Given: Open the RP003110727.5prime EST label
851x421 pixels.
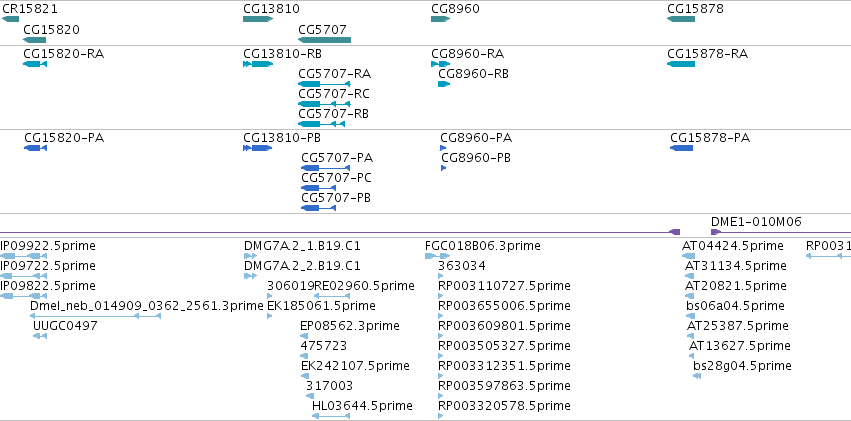Looking at the screenshot, I should click(x=504, y=285).
